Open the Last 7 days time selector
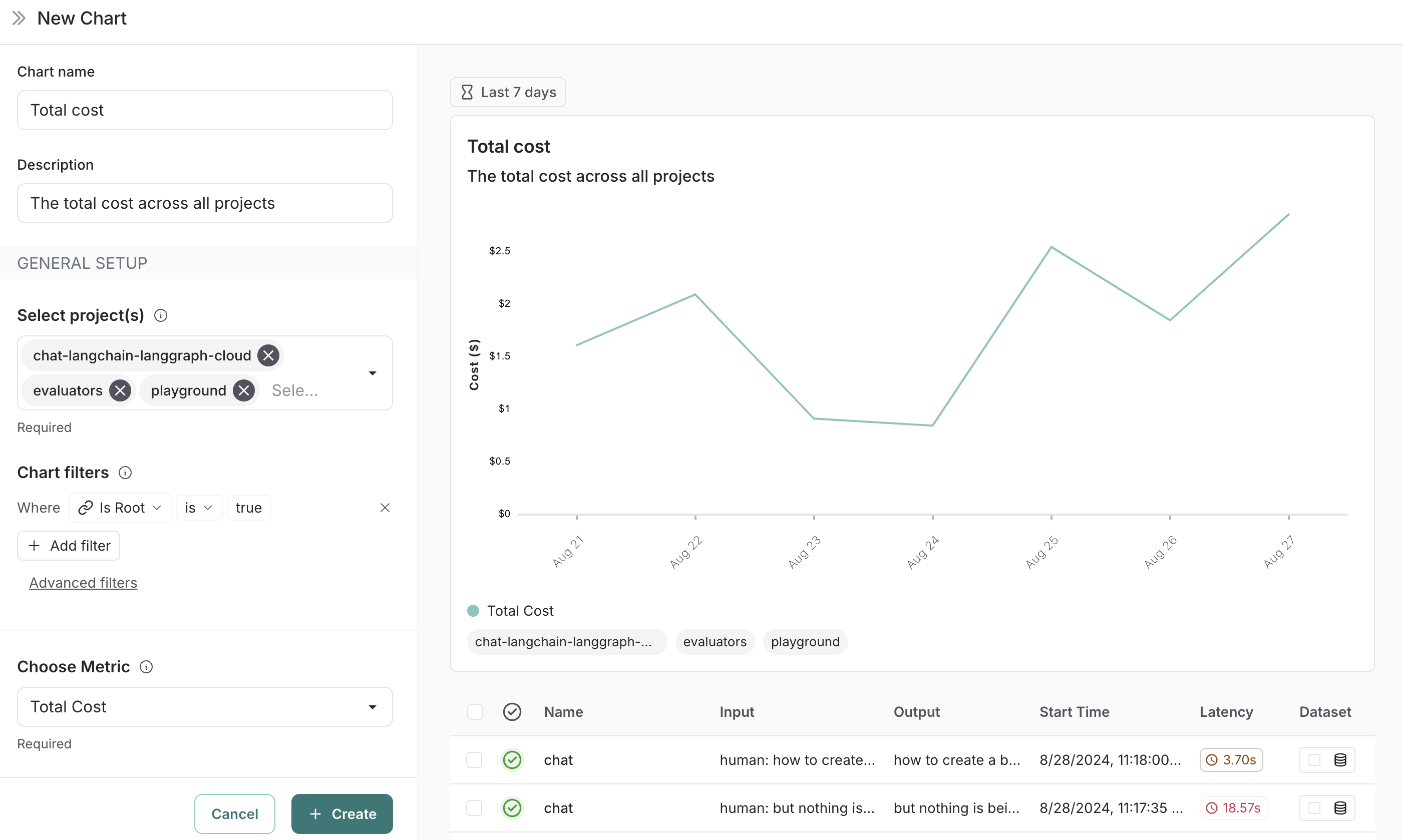 (x=508, y=92)
